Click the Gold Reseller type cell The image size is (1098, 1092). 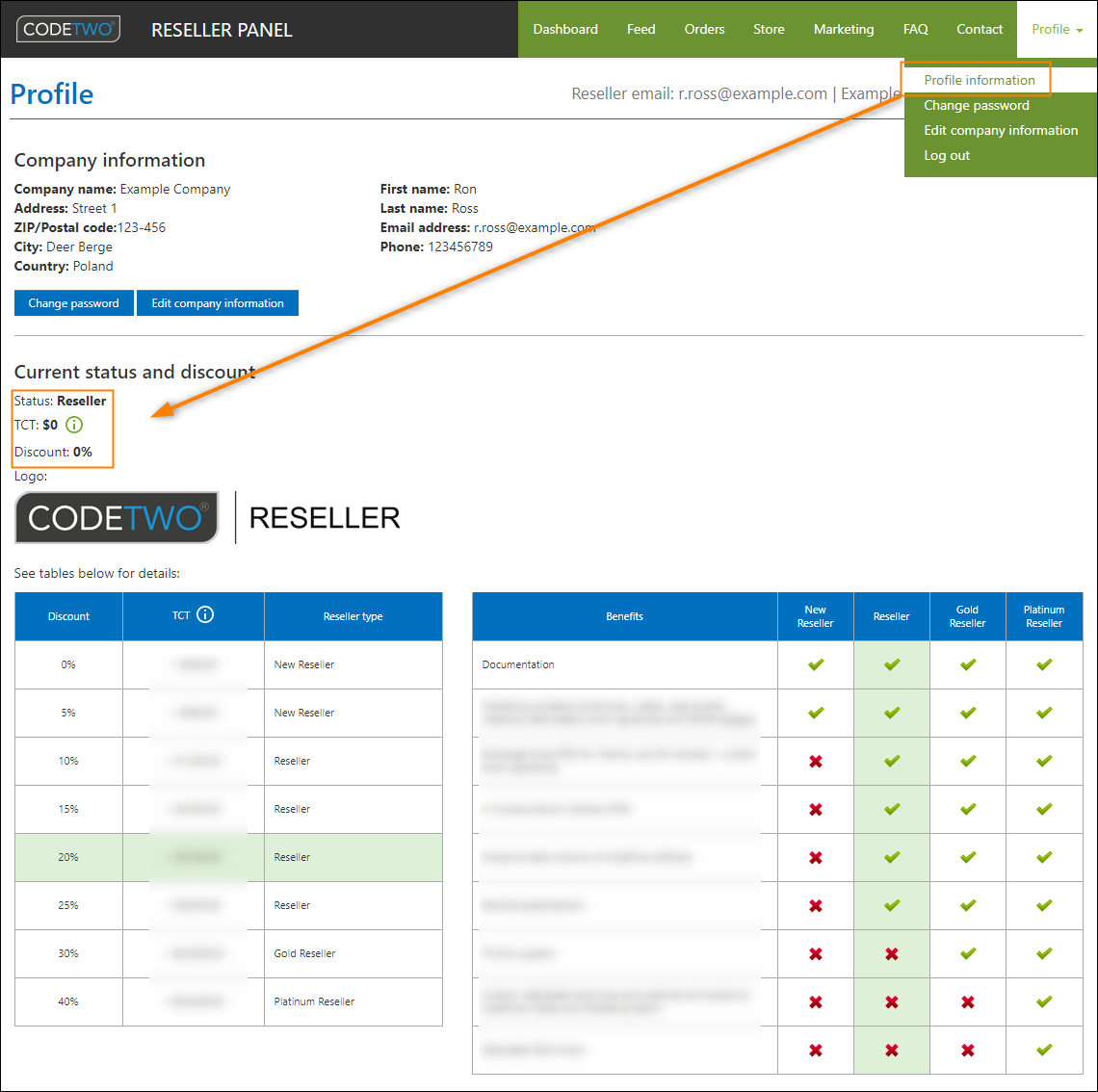[x=353, y=953]
